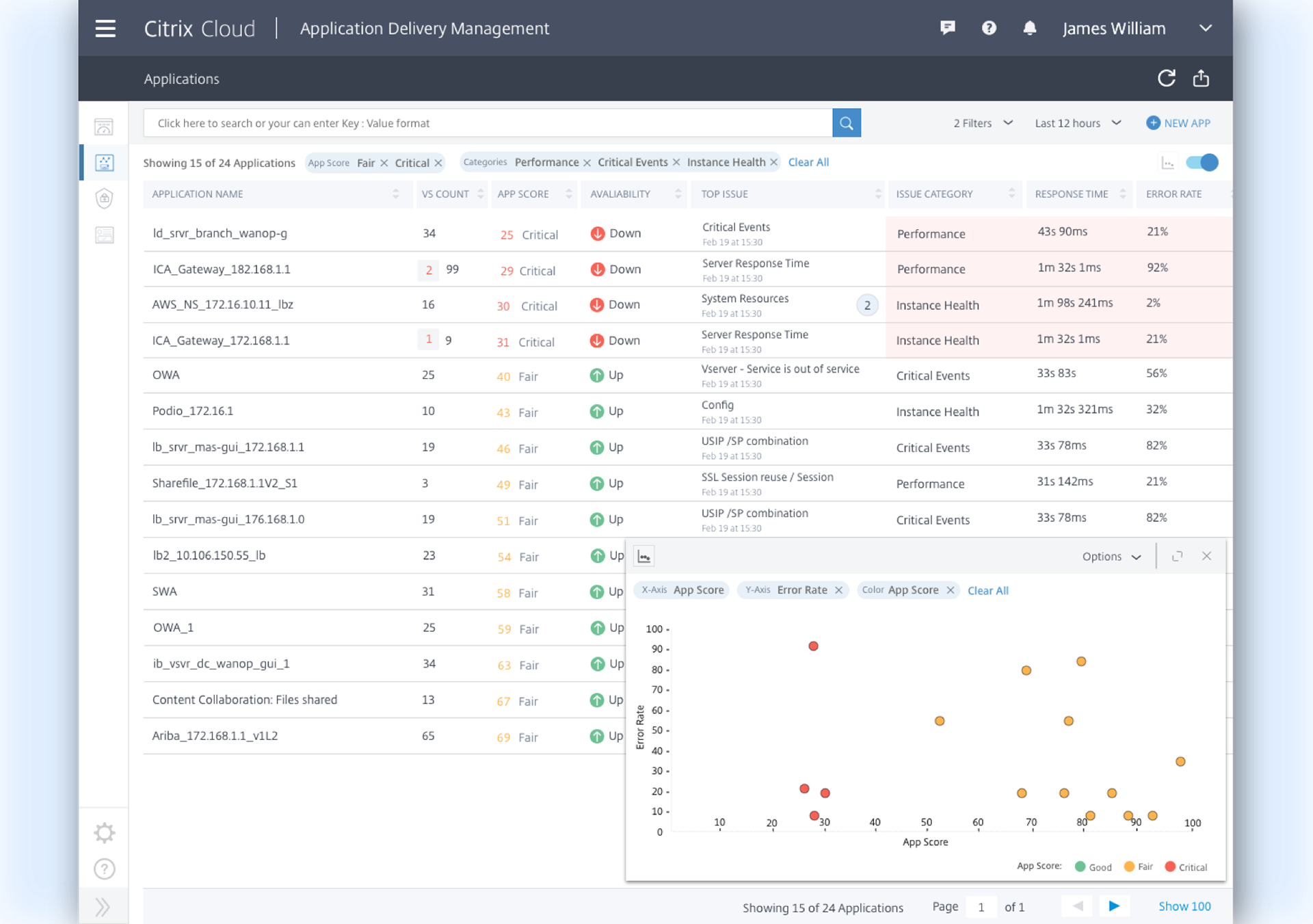Open the chat feedback icon

tap(947, 28)
